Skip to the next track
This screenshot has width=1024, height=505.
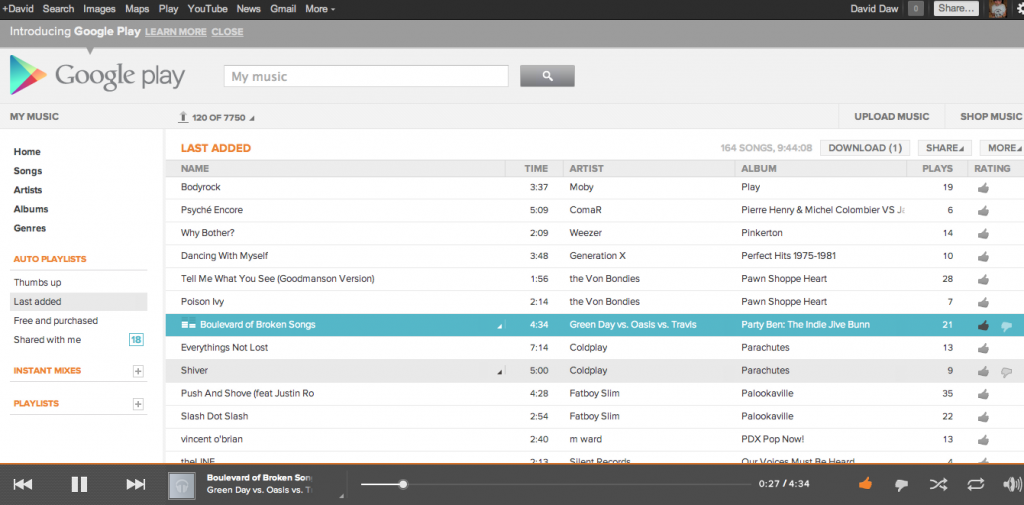coord(135,484)
